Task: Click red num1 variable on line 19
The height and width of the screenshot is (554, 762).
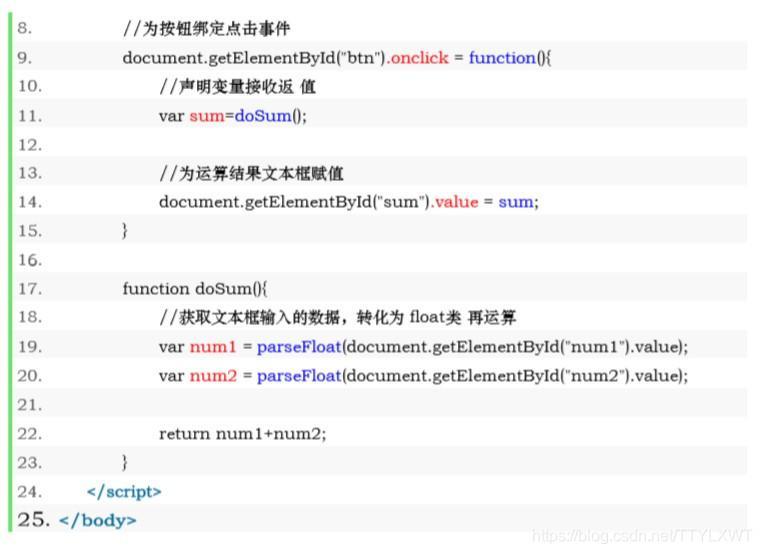Action: pyautogui.click(x=213, y=347)
